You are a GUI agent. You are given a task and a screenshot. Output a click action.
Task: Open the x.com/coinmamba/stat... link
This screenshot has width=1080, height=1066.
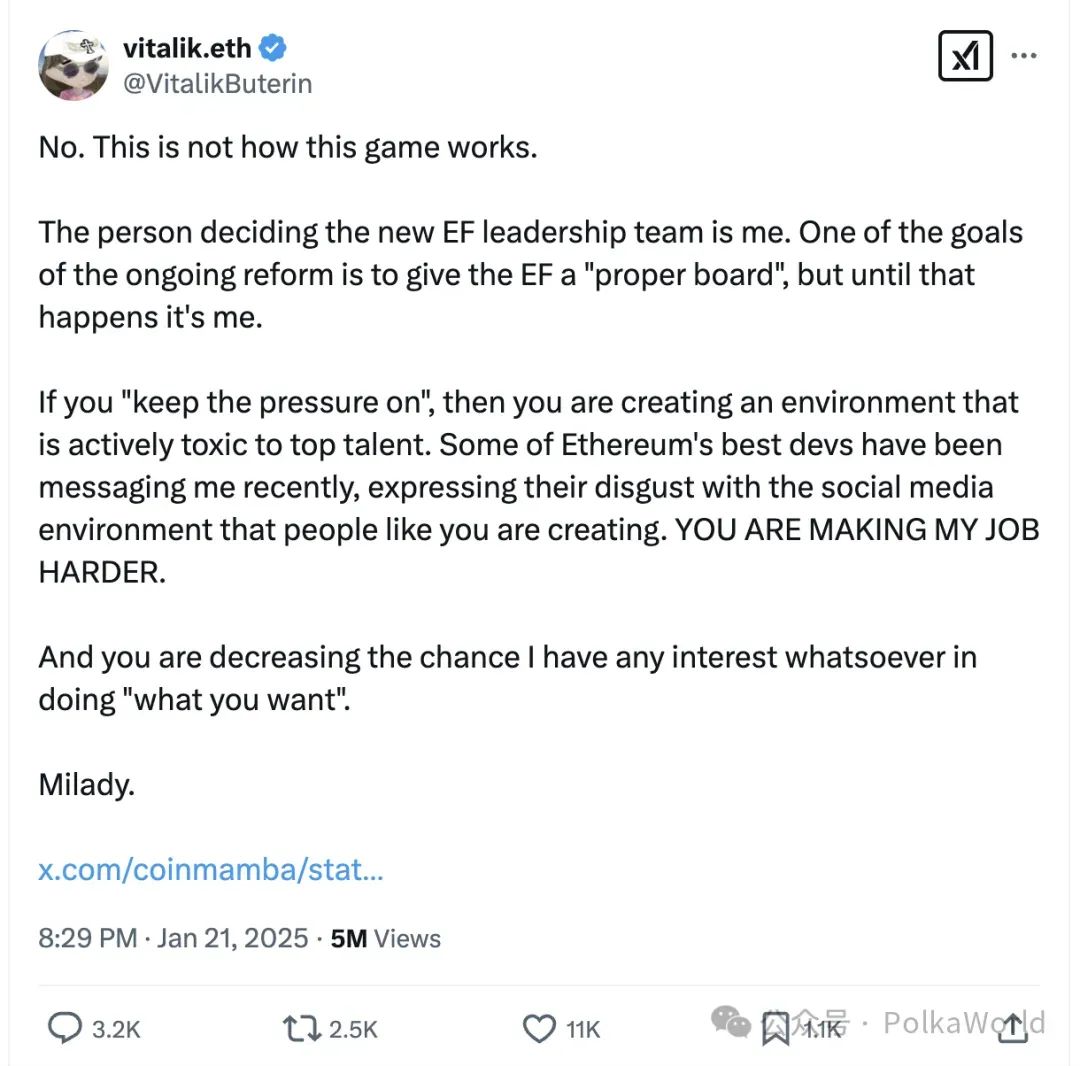click(211, 869)
